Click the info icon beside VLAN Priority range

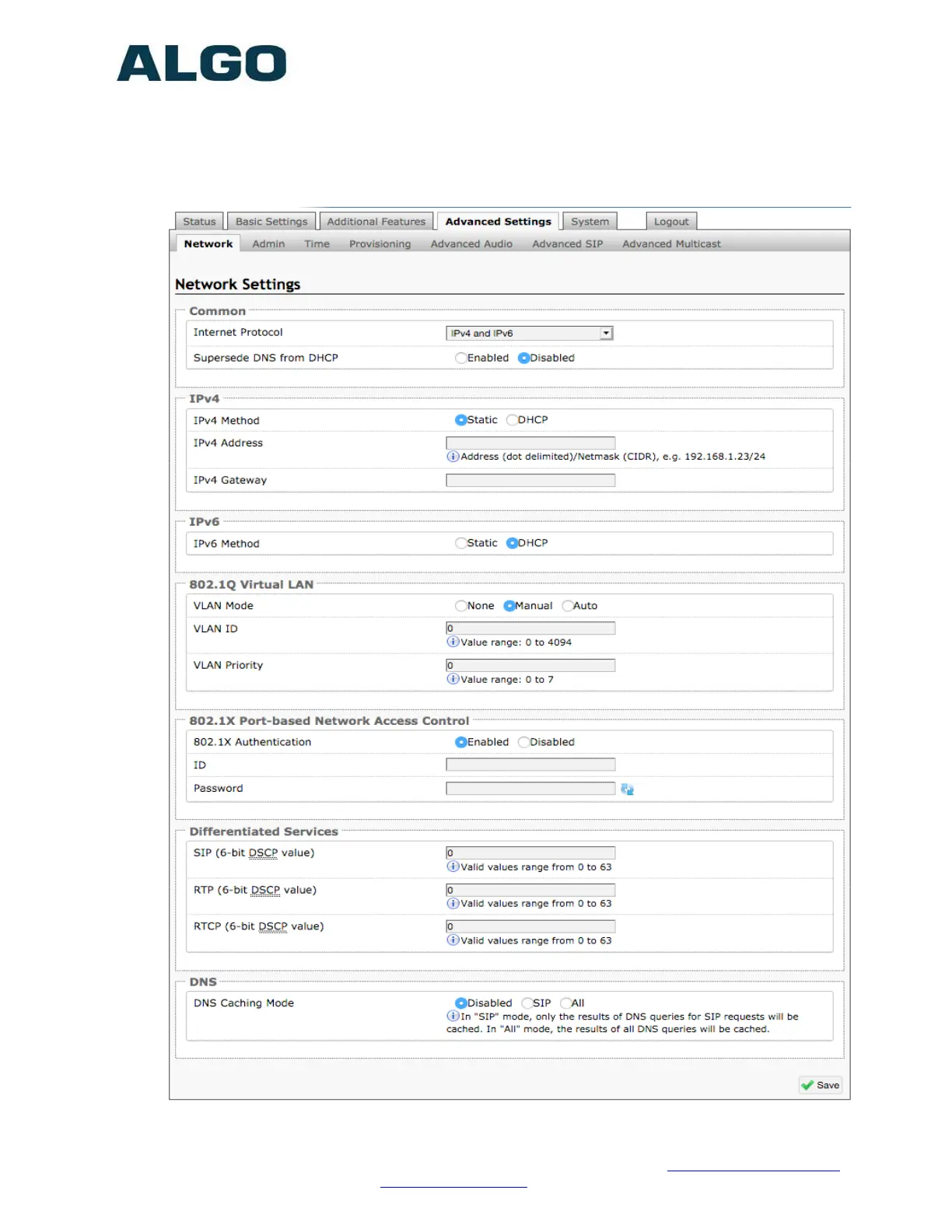pyautogui.click(x=453, y=679)
